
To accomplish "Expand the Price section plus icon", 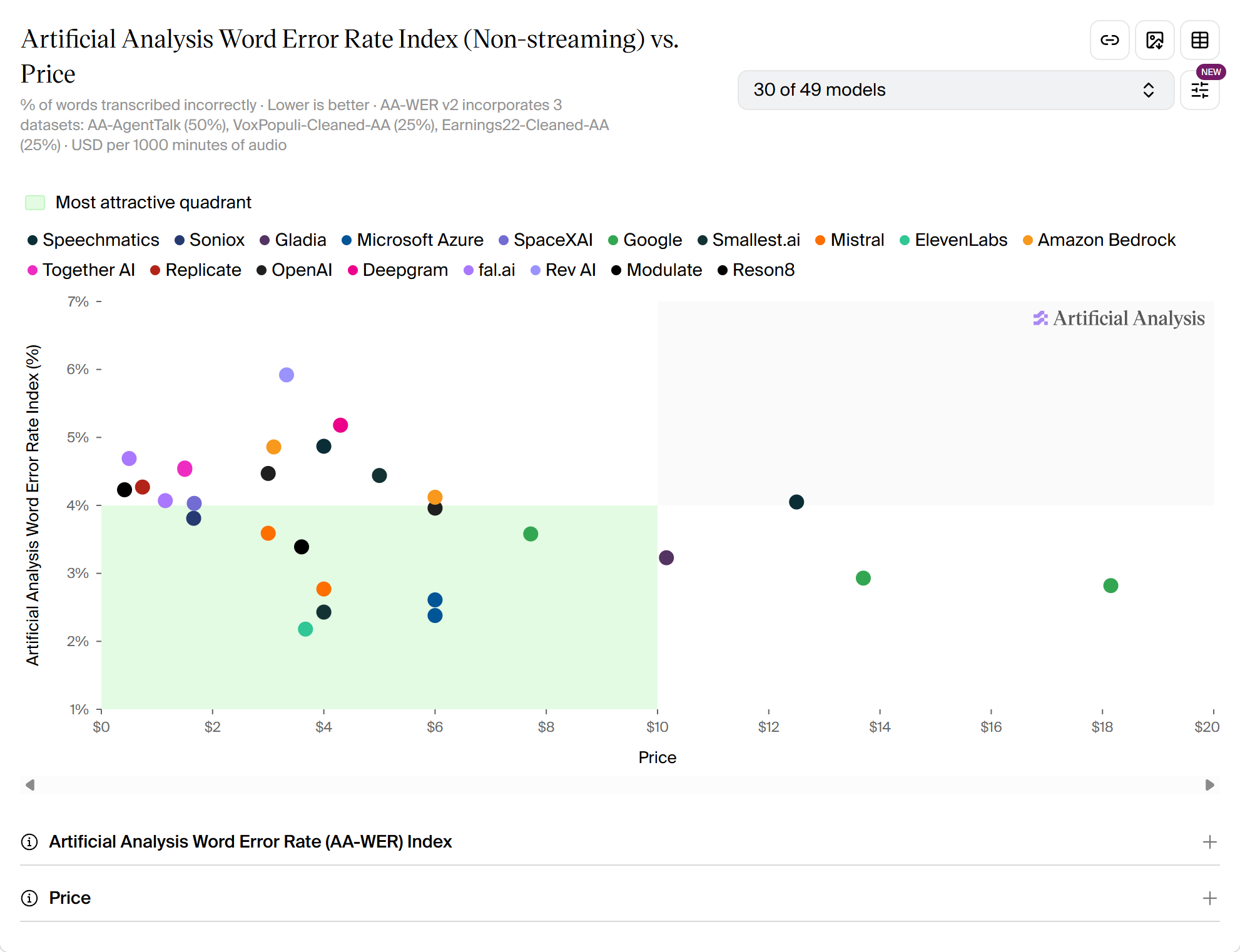I will 1209,898.
